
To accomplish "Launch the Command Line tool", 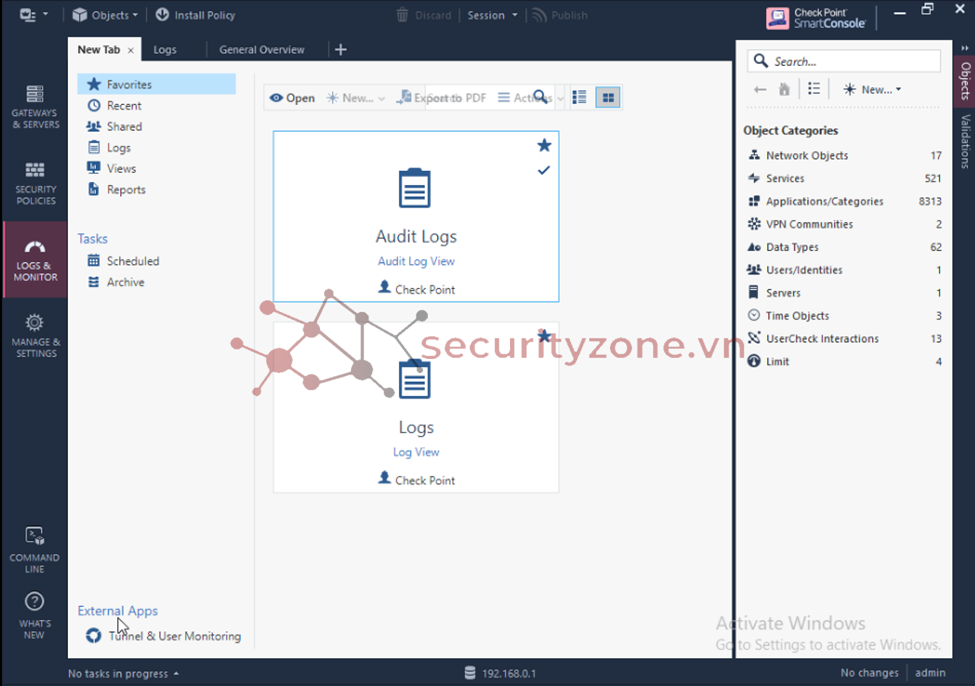I will [x=35, y=550].
